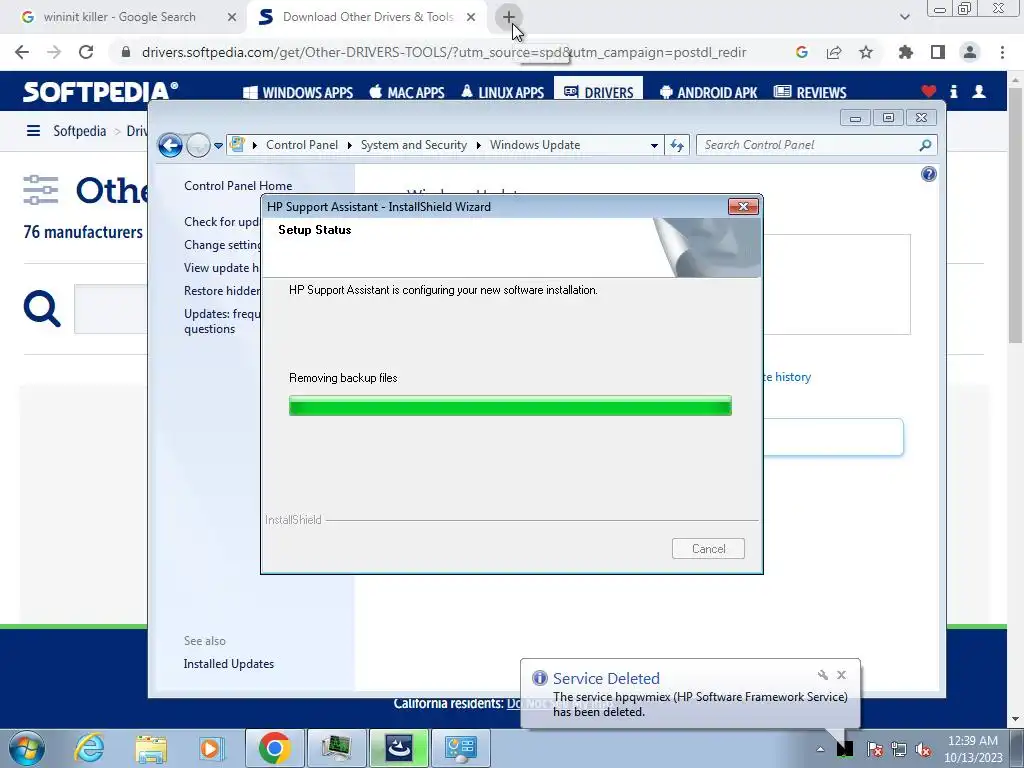Dismiss the Service Deleted notification
1024x768 pixels.
pos(841,675)
